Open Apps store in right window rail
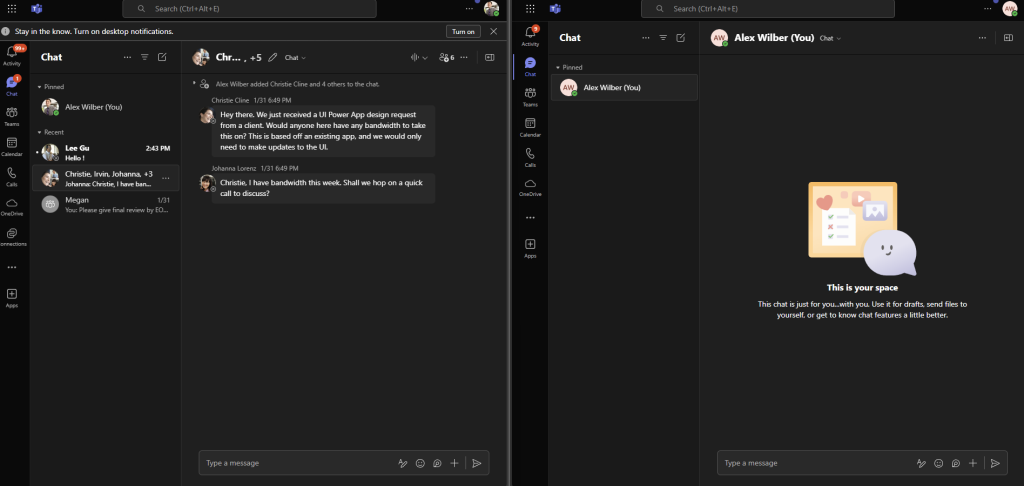 click(x=530, y=248)
